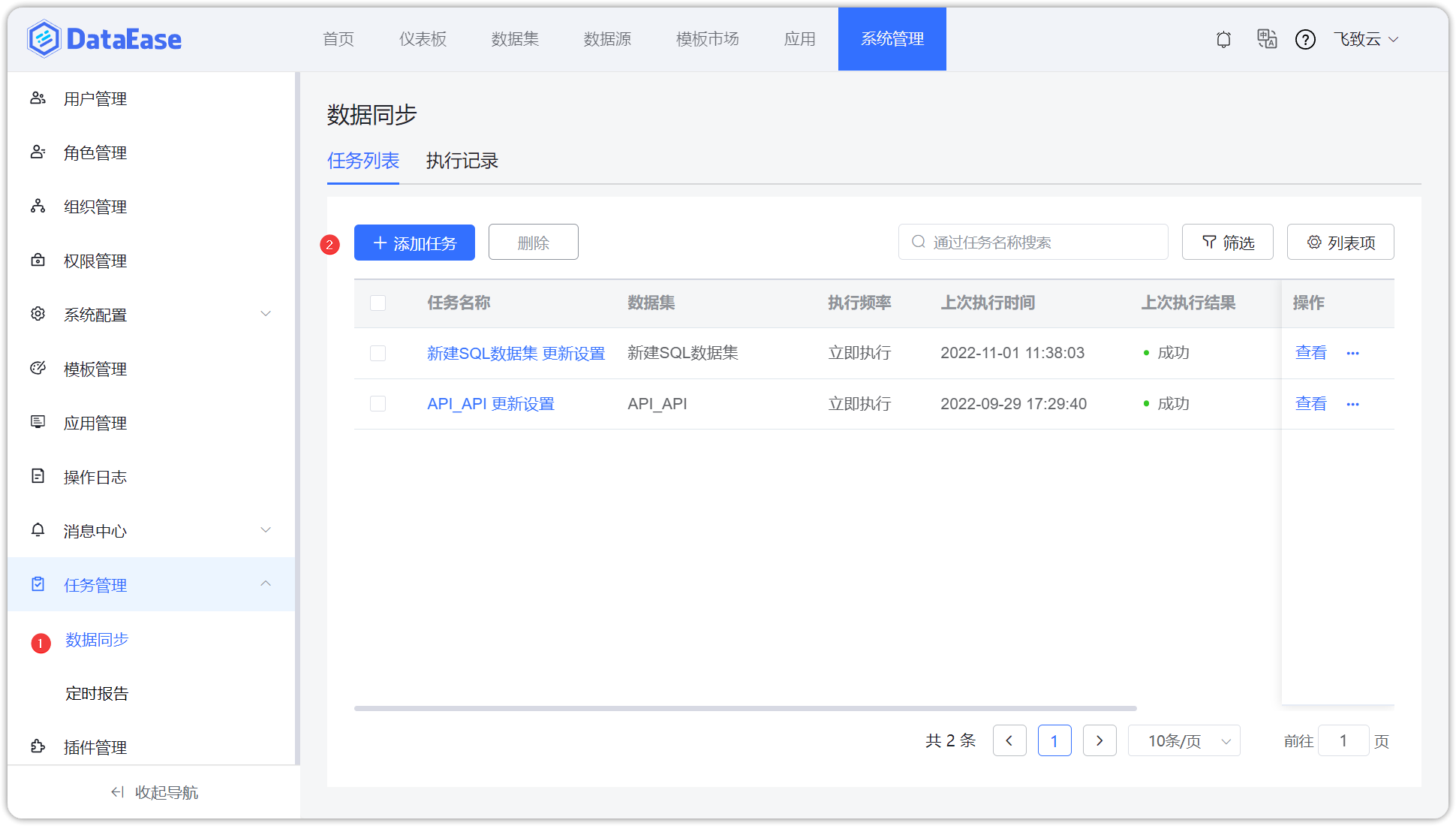
Task: Open the 列表项 column settings gear
Action: tap(1340, 242)
